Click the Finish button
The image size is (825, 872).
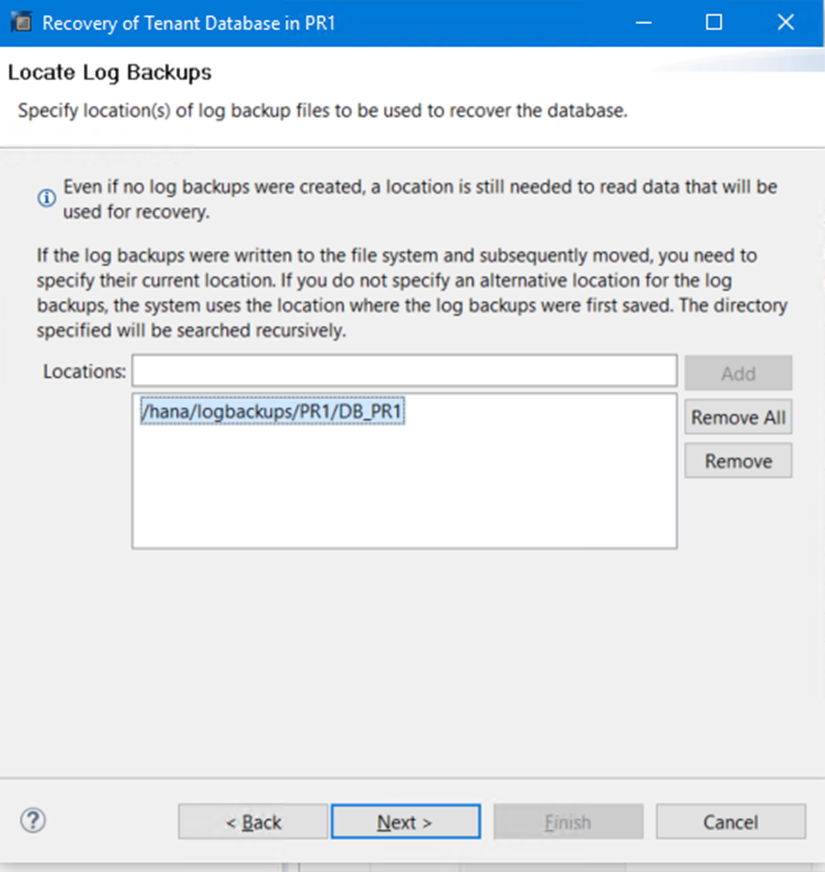[567, 822]
